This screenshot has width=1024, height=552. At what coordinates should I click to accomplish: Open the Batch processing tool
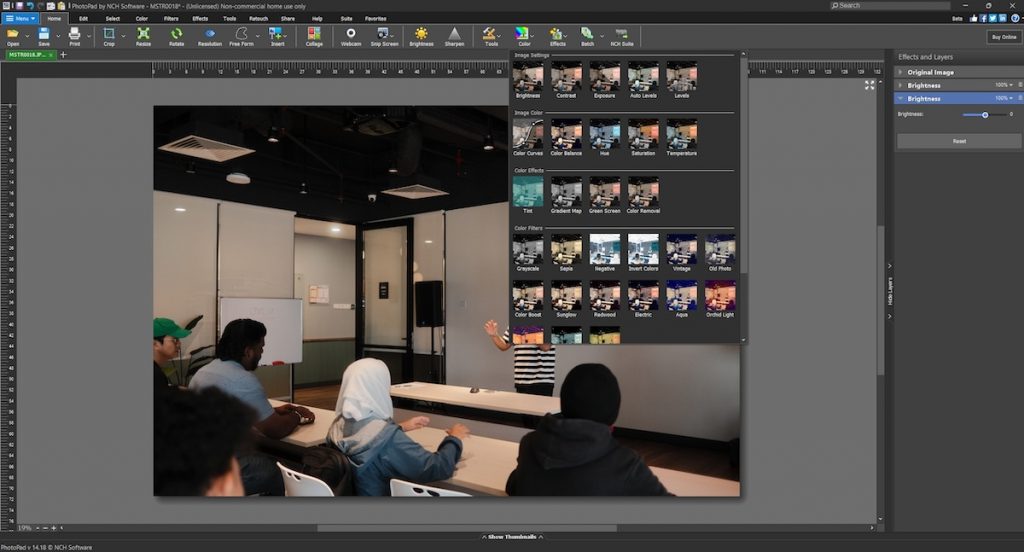point(587,37)
